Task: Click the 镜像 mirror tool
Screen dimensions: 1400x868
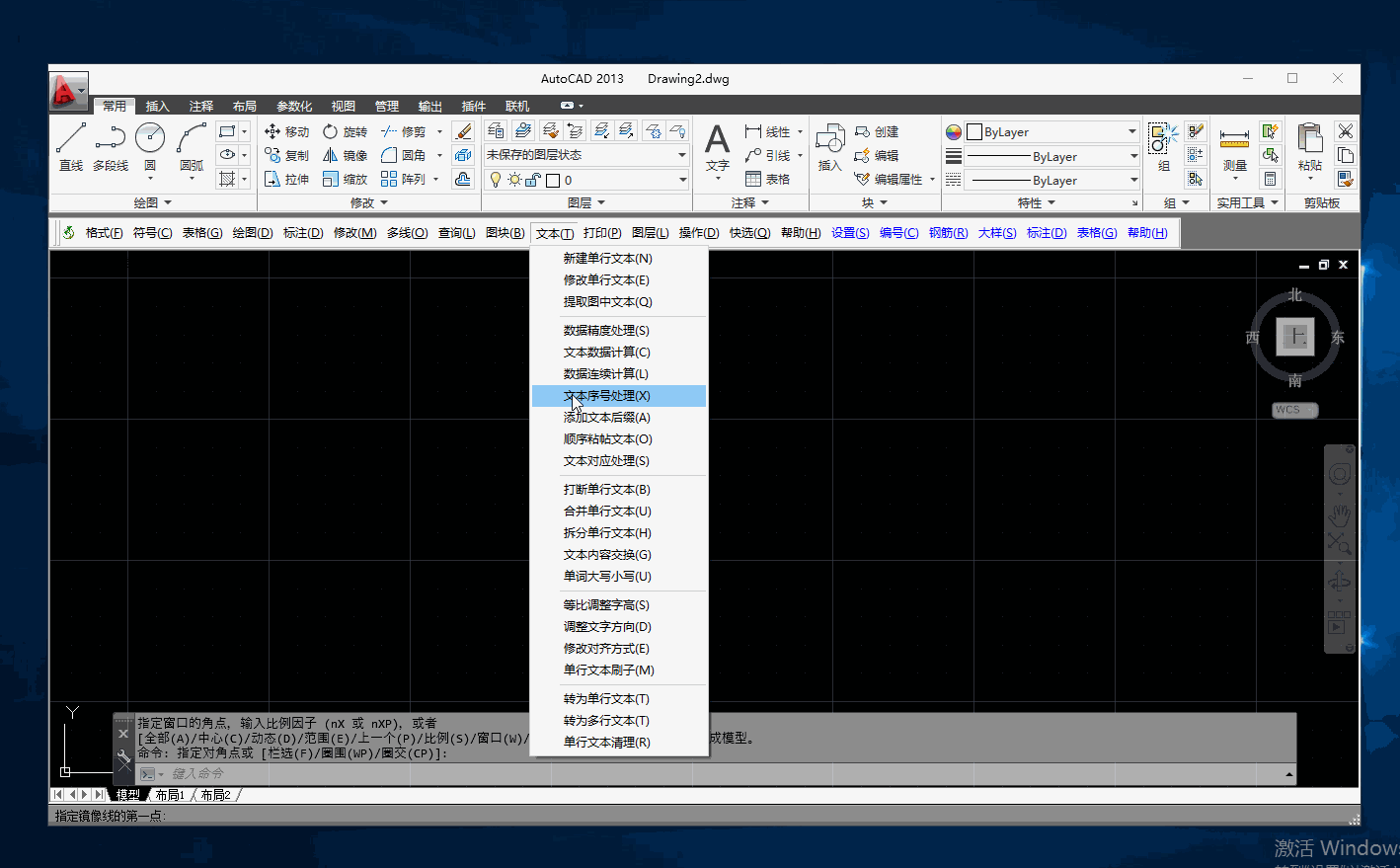Action: click(x=345, y=155)
